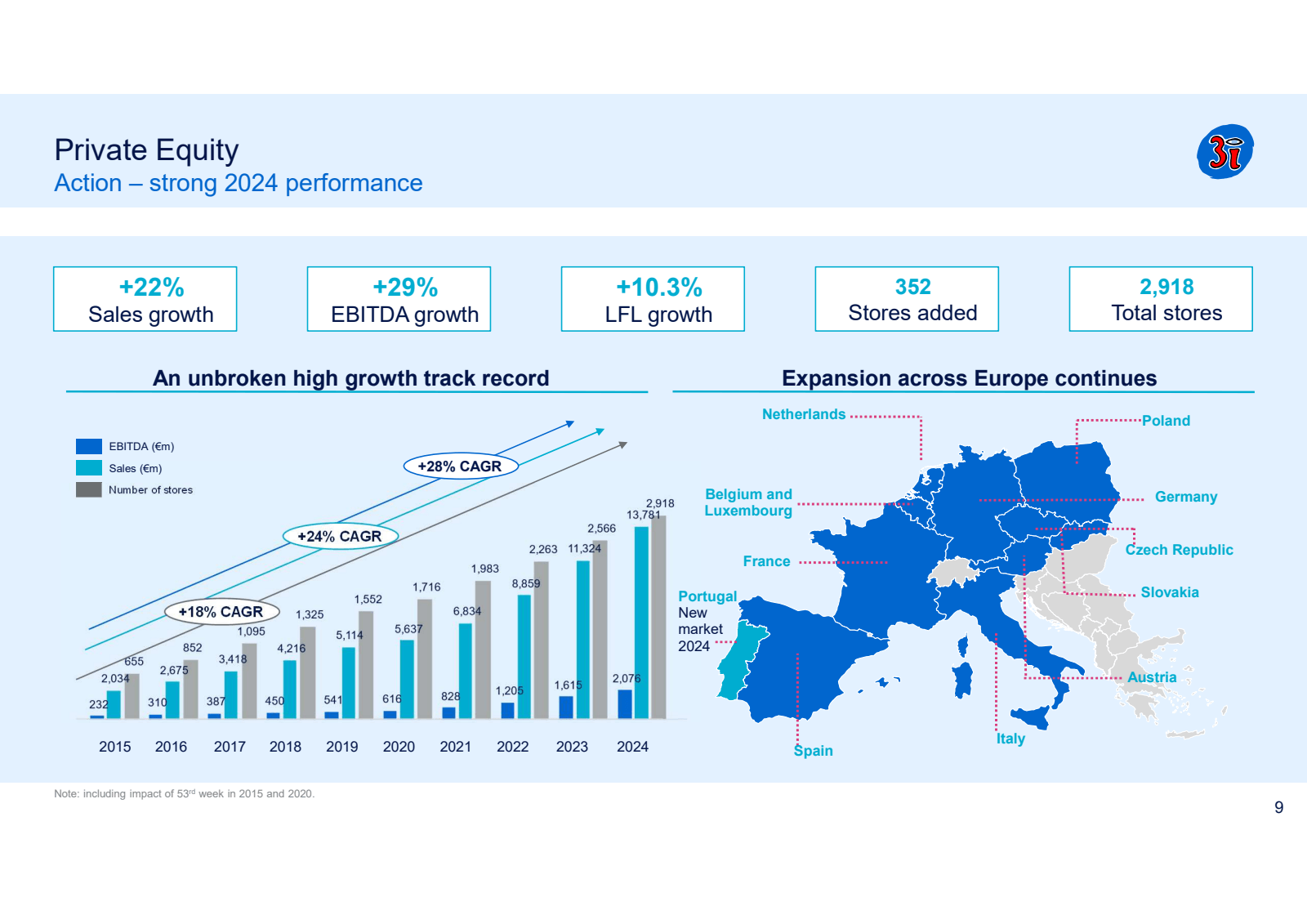Click the Sales legend teal swatch
The height and width of the screenshot is (924, 1307).
pyautogui.click(x=89, y=468)
